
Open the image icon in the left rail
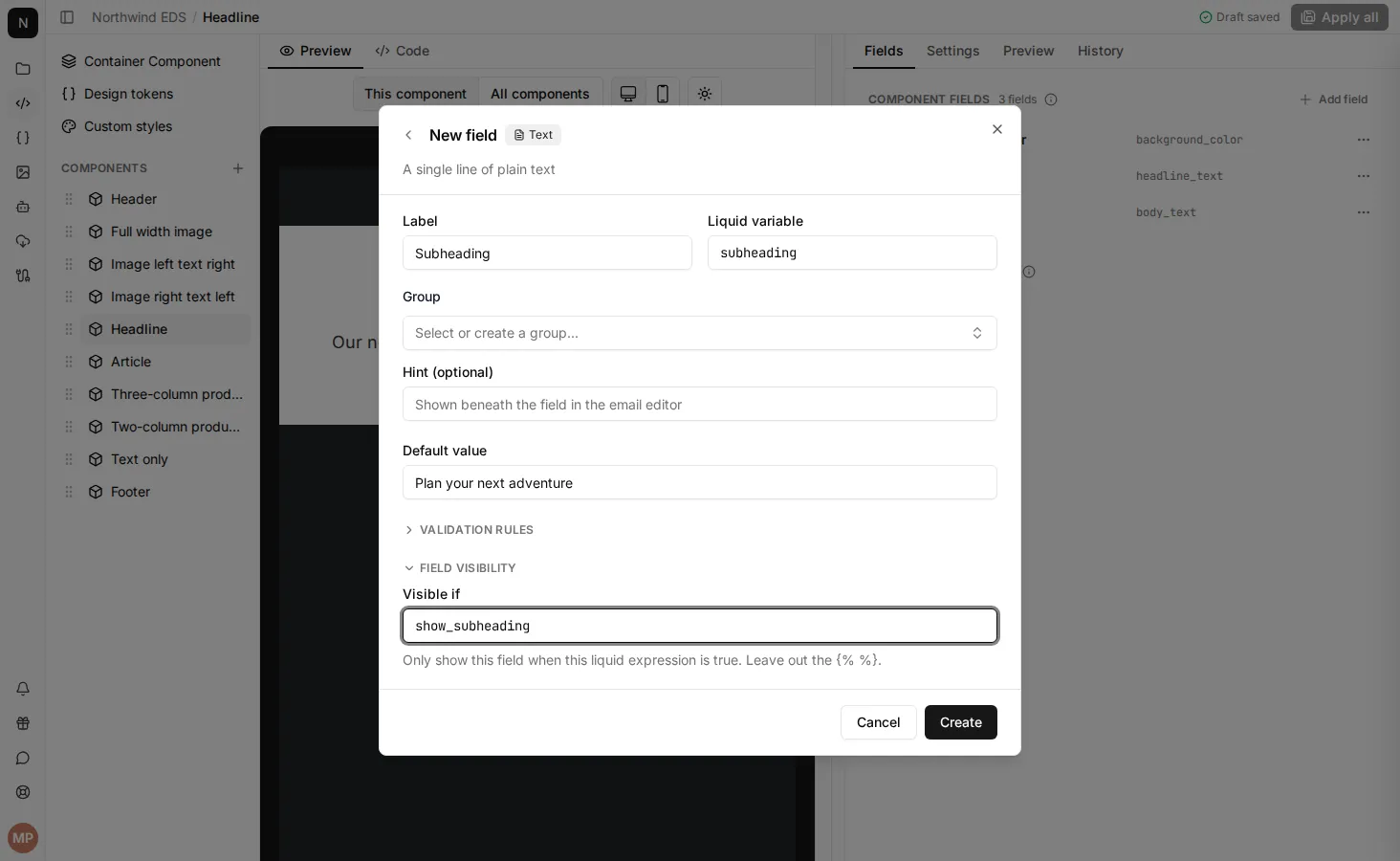click(x=23, y=172)
